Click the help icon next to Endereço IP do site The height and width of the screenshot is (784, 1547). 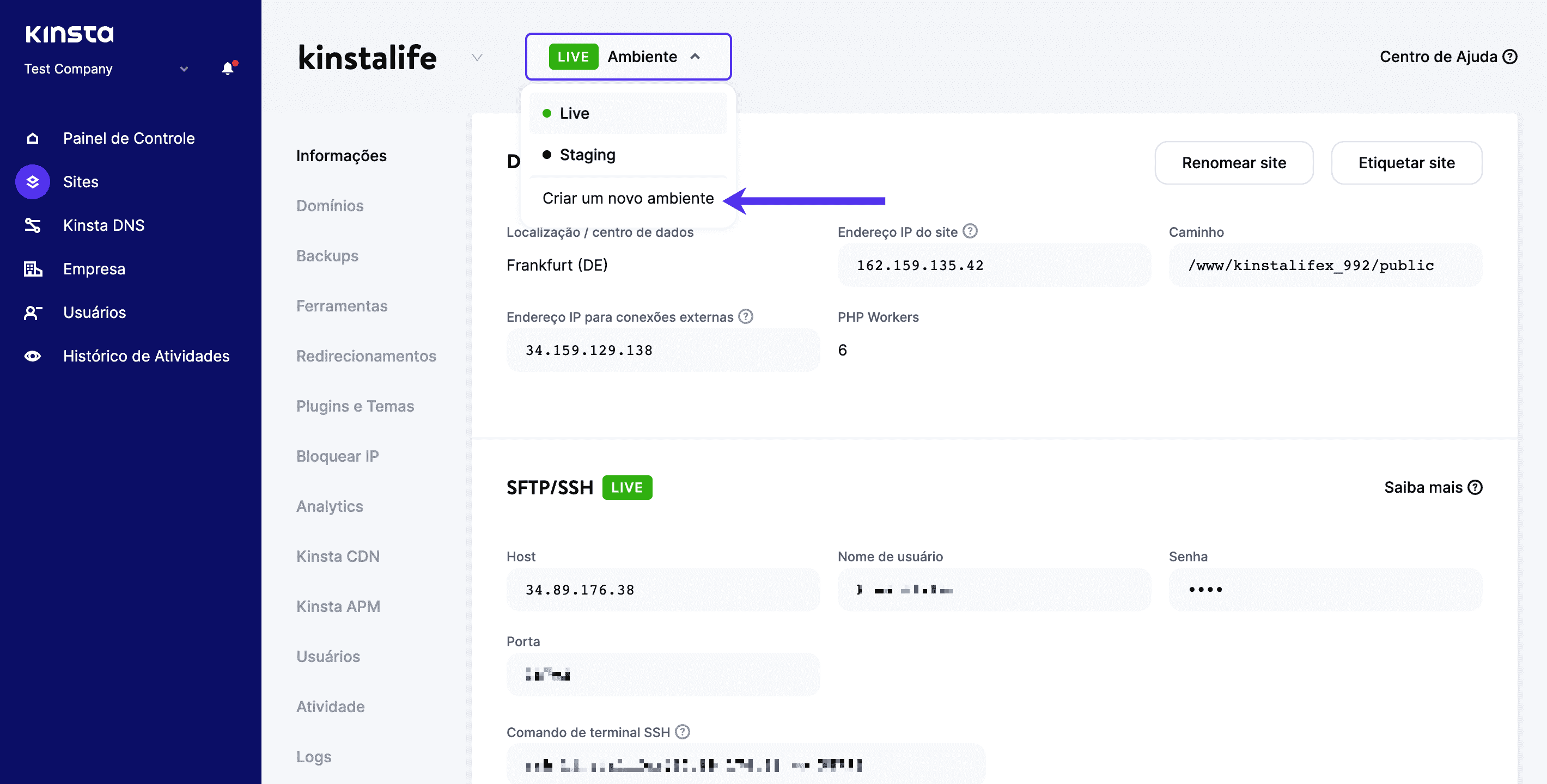[x=971, y=231]
